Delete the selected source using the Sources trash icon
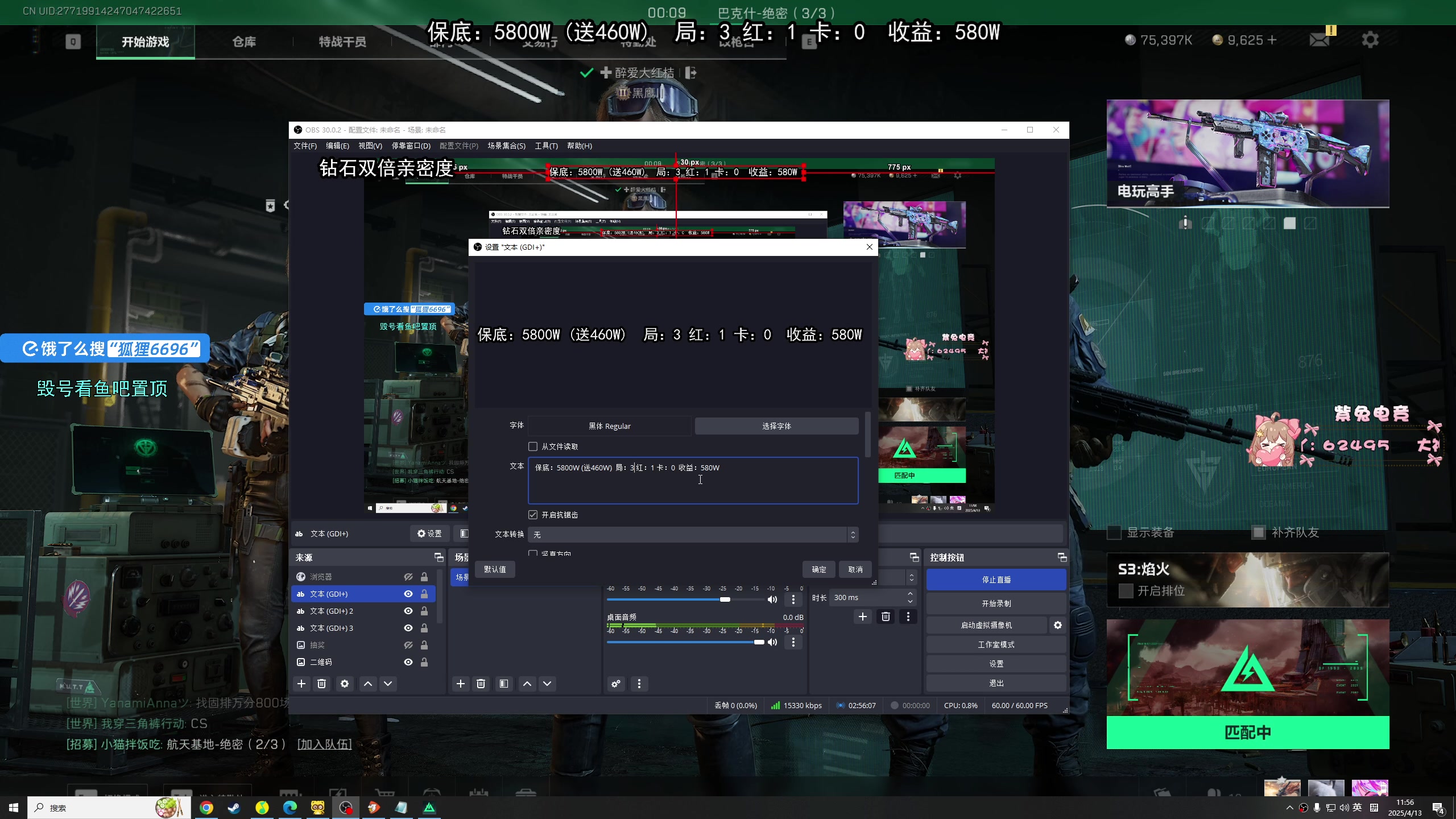Screen dimensions: 1456x819 322,684
